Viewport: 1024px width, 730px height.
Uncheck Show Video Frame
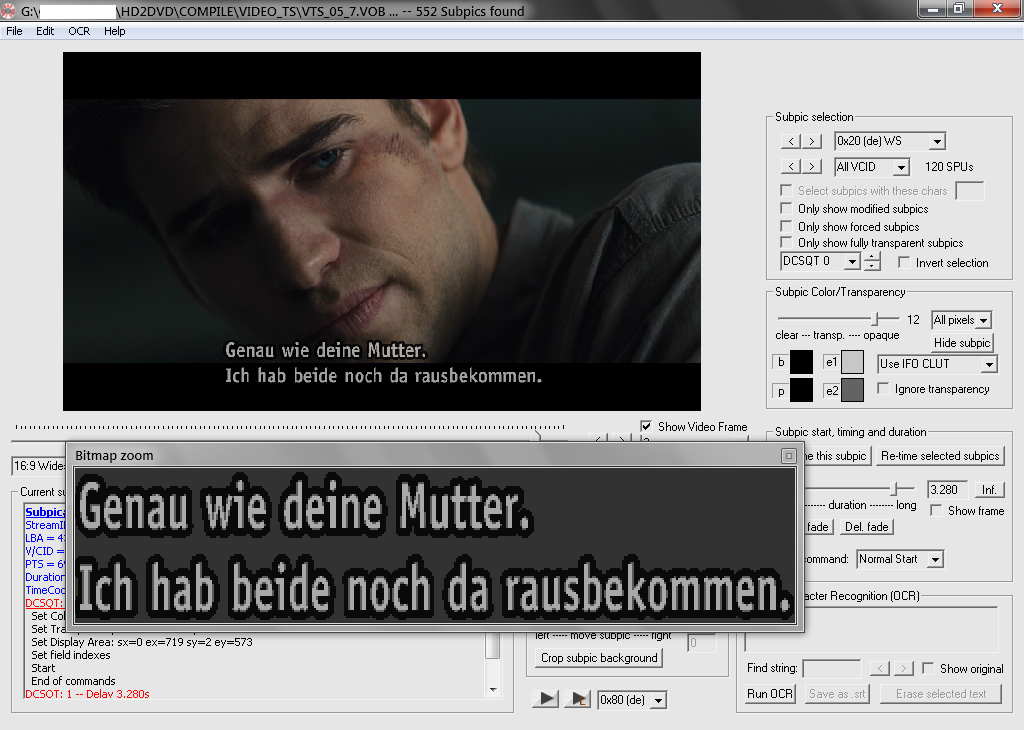tap(646, 426)
